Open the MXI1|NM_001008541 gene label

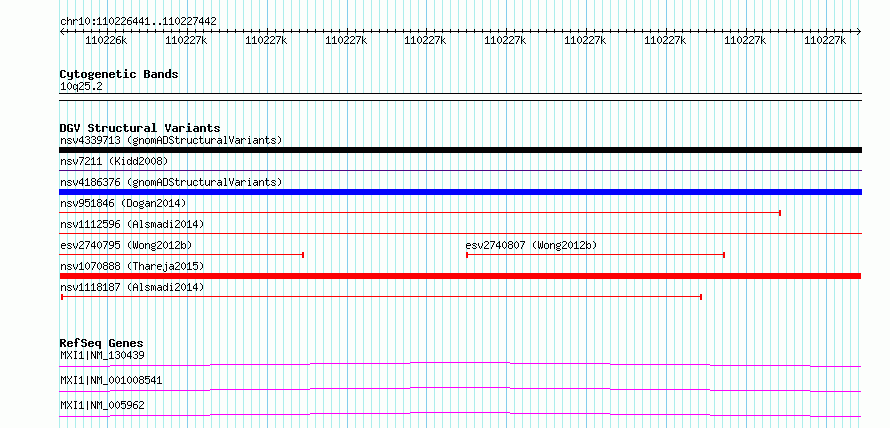coord(111,380)
